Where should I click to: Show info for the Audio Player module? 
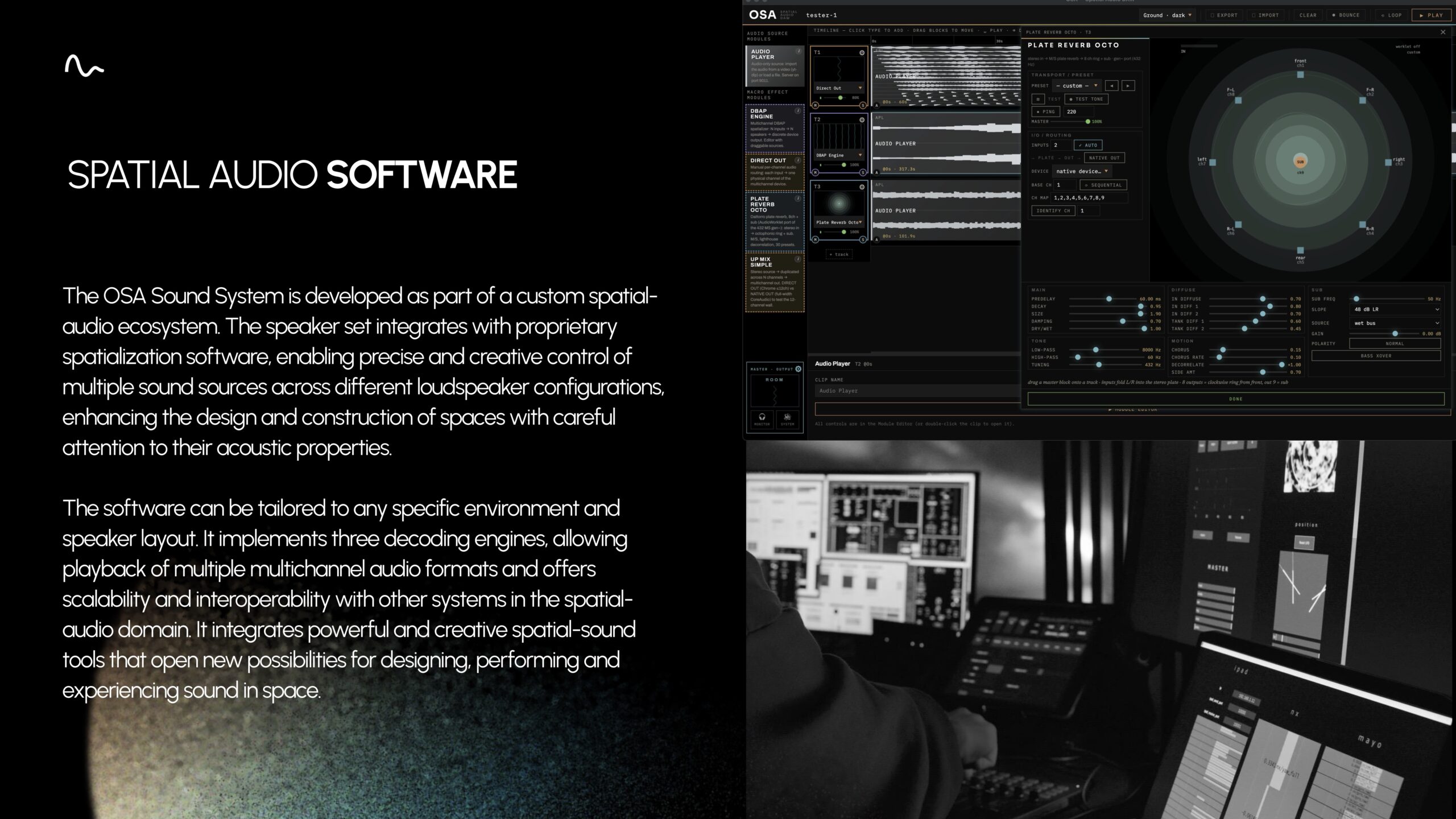click(x=798, y=51)
